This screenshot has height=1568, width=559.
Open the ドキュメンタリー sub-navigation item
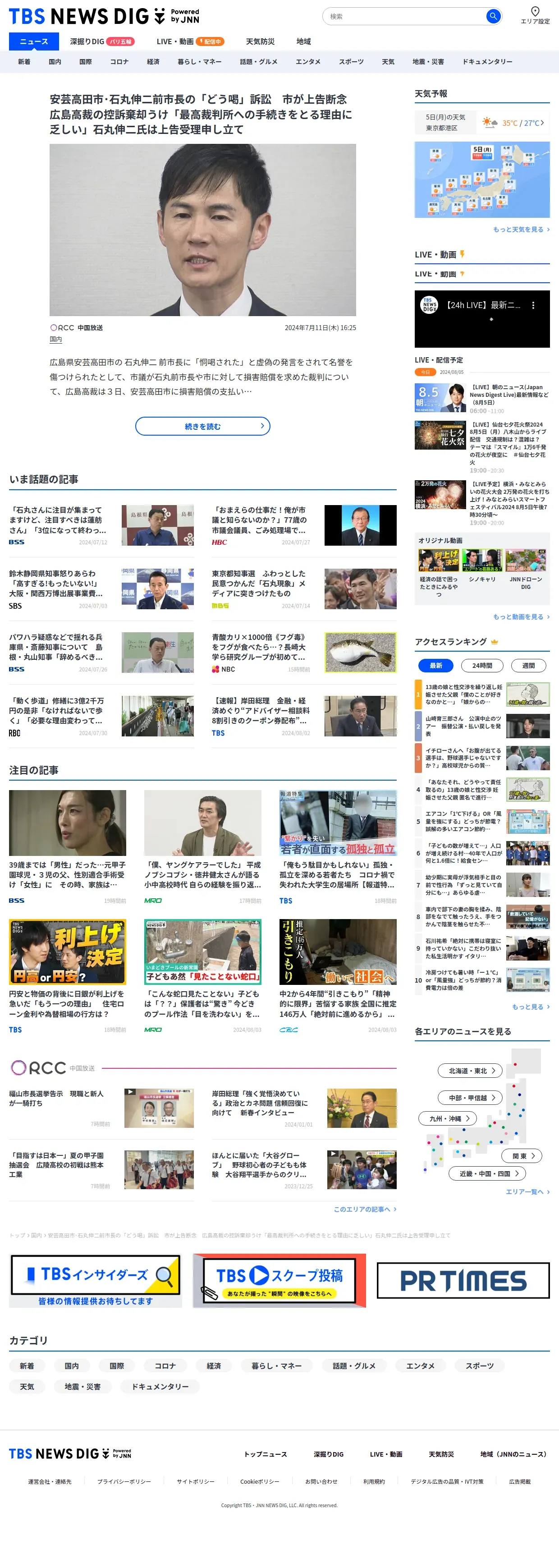[x=487, y=61]
